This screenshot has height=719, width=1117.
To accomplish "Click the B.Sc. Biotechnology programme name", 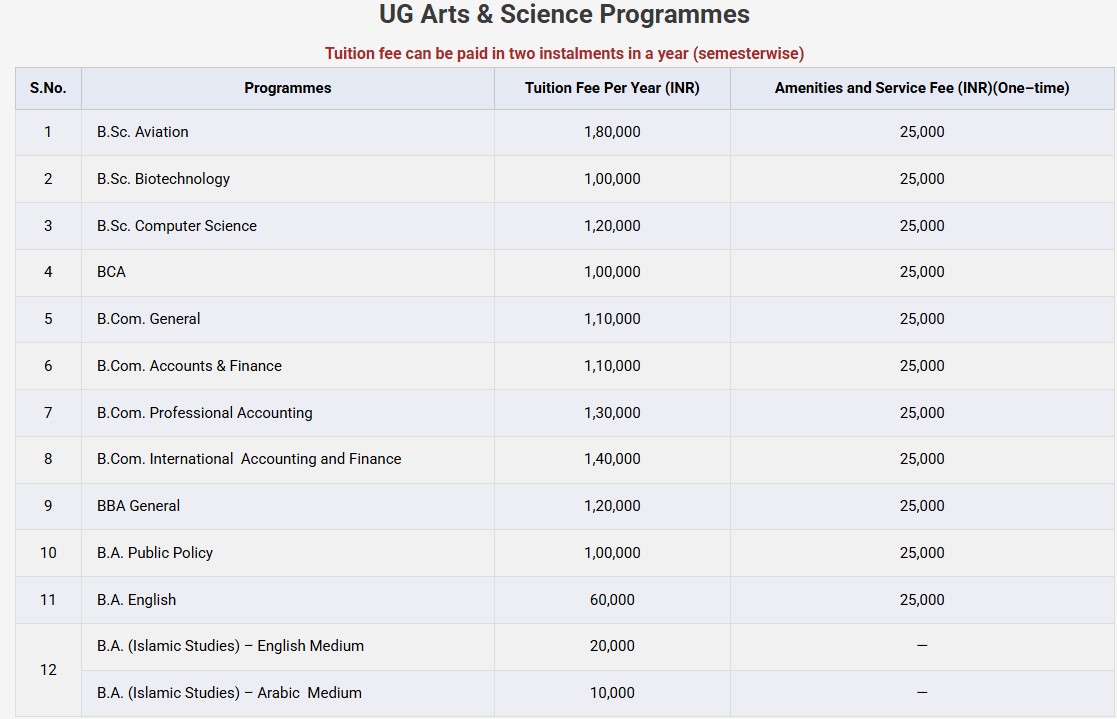I will click(x=163, y=179).
